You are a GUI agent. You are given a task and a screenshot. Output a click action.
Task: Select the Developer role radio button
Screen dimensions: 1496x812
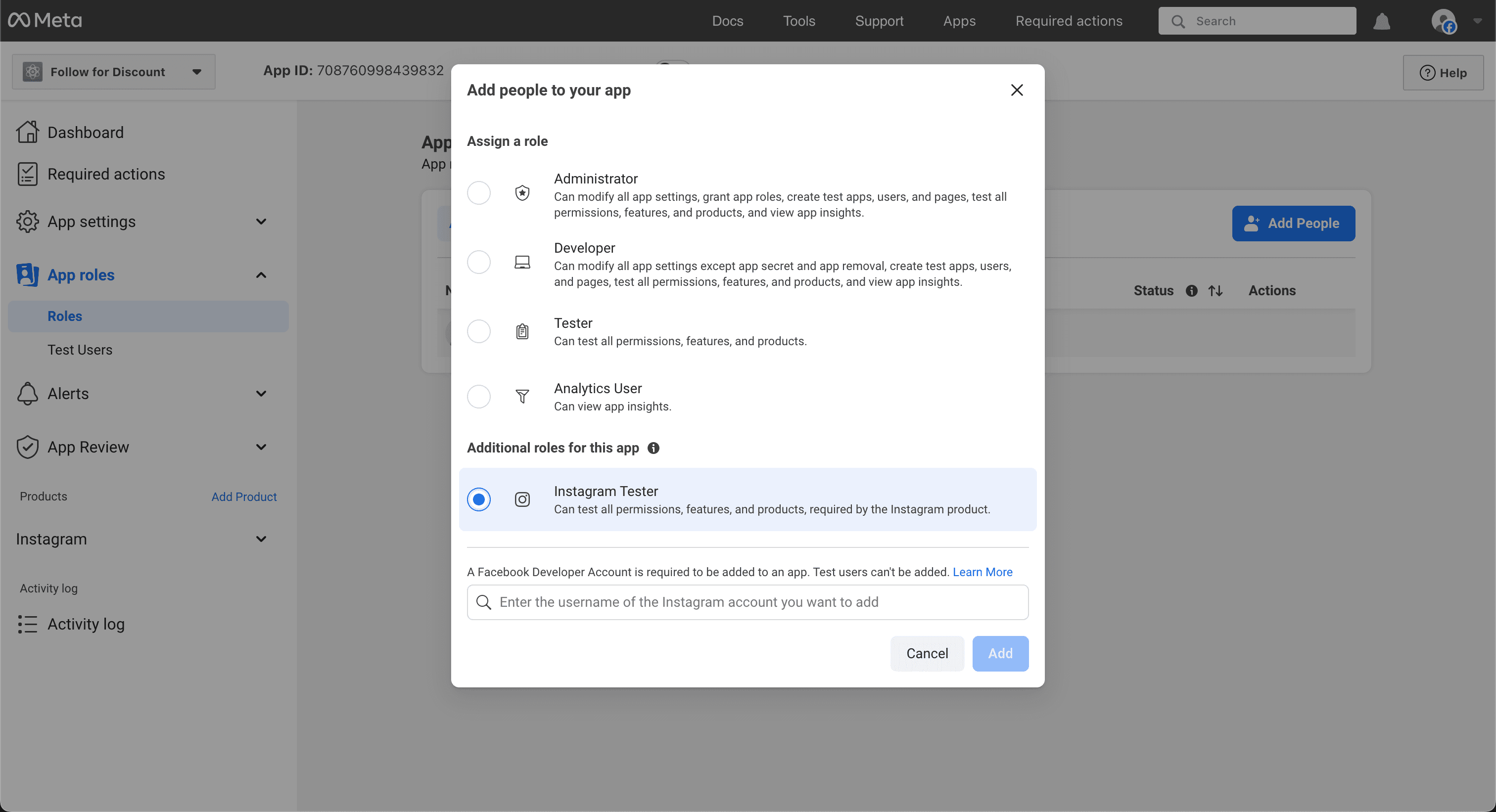click(478, 263)
